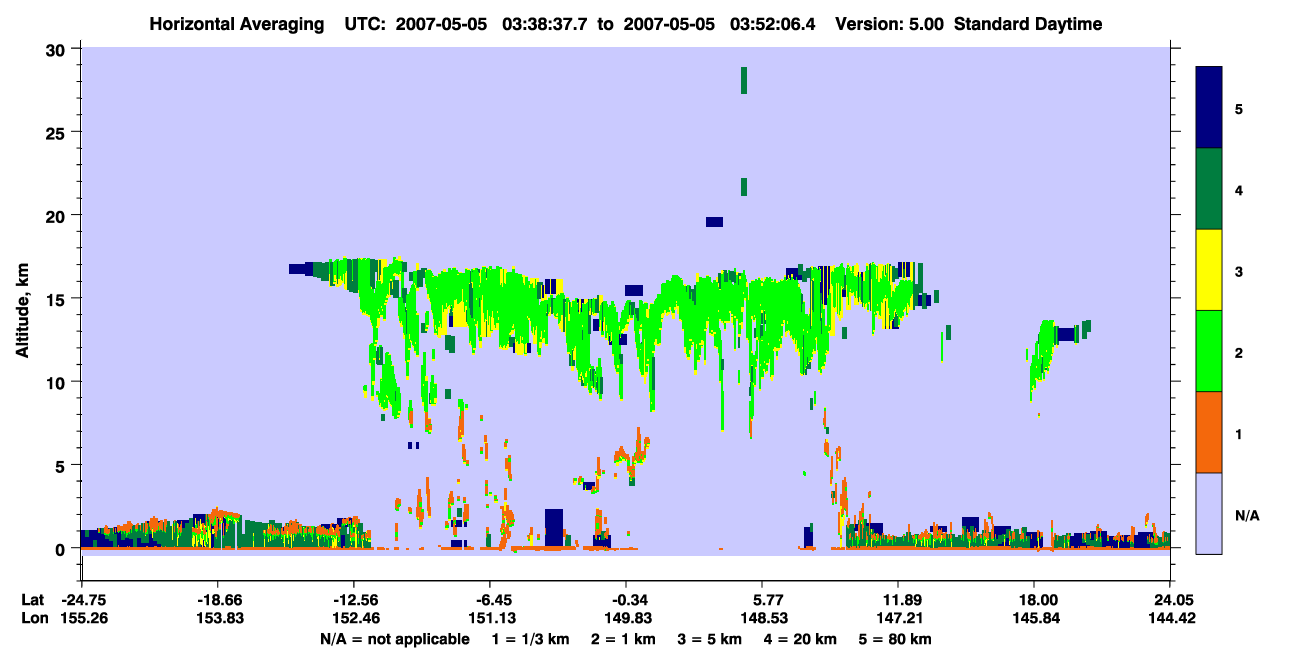
Task: Click the '3 = 5 km' footnote
Action: pyautogui.click(x=710, y=639)
